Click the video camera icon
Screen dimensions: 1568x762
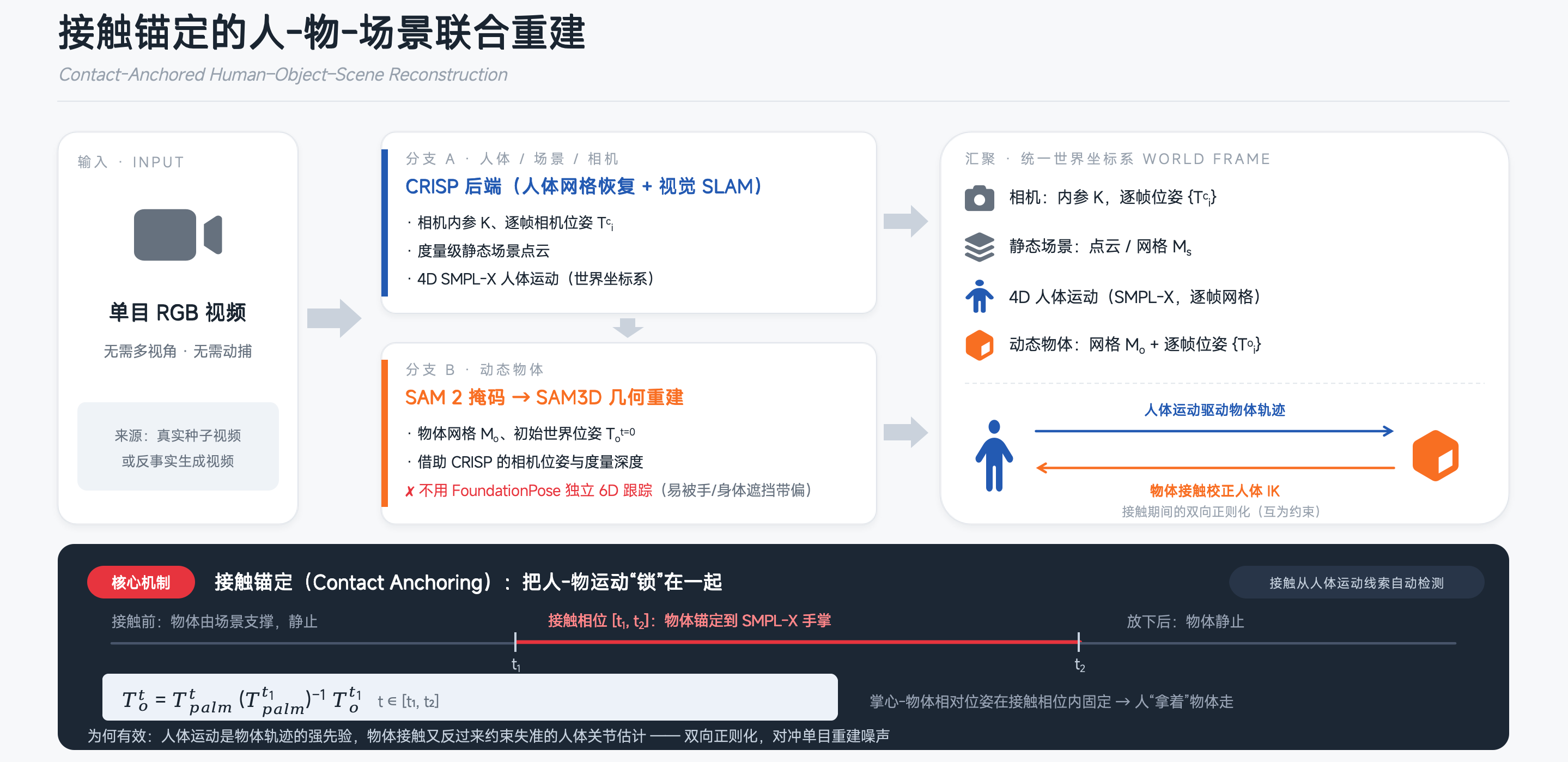(178, 234)
